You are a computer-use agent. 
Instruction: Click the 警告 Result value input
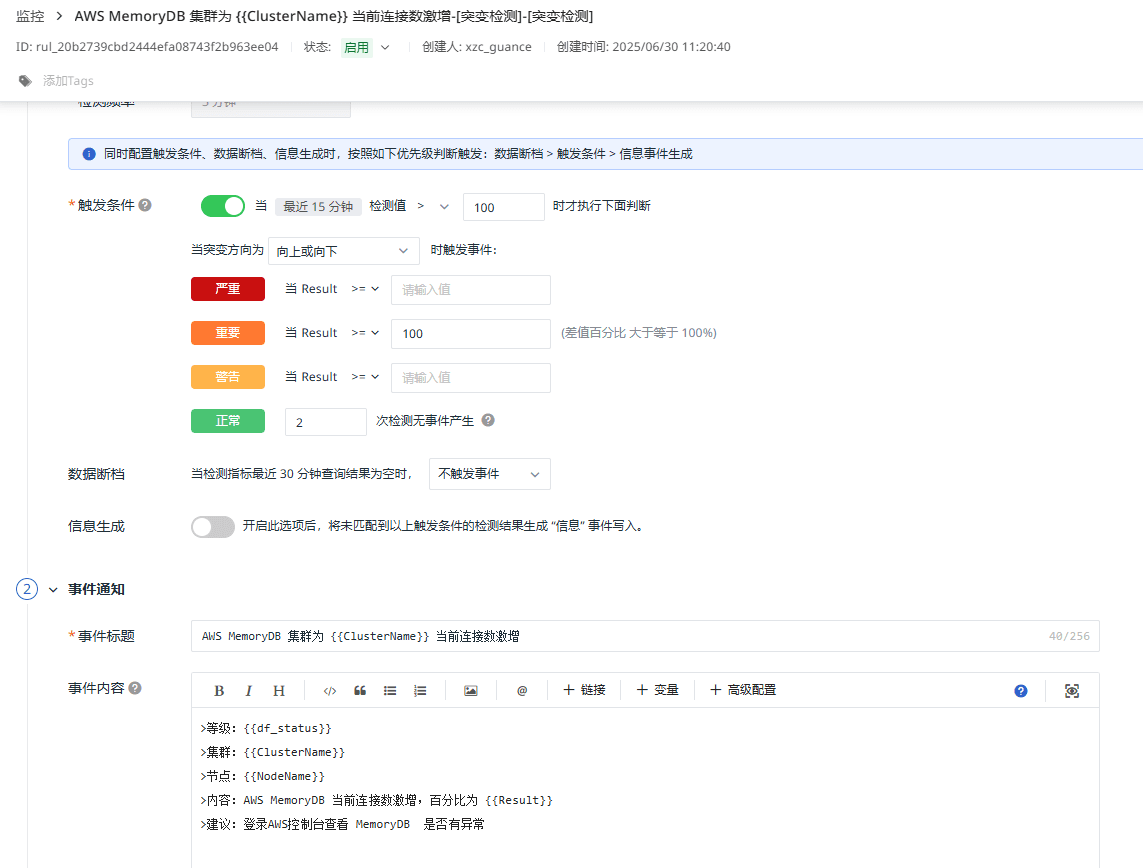(x=471, y=378)
